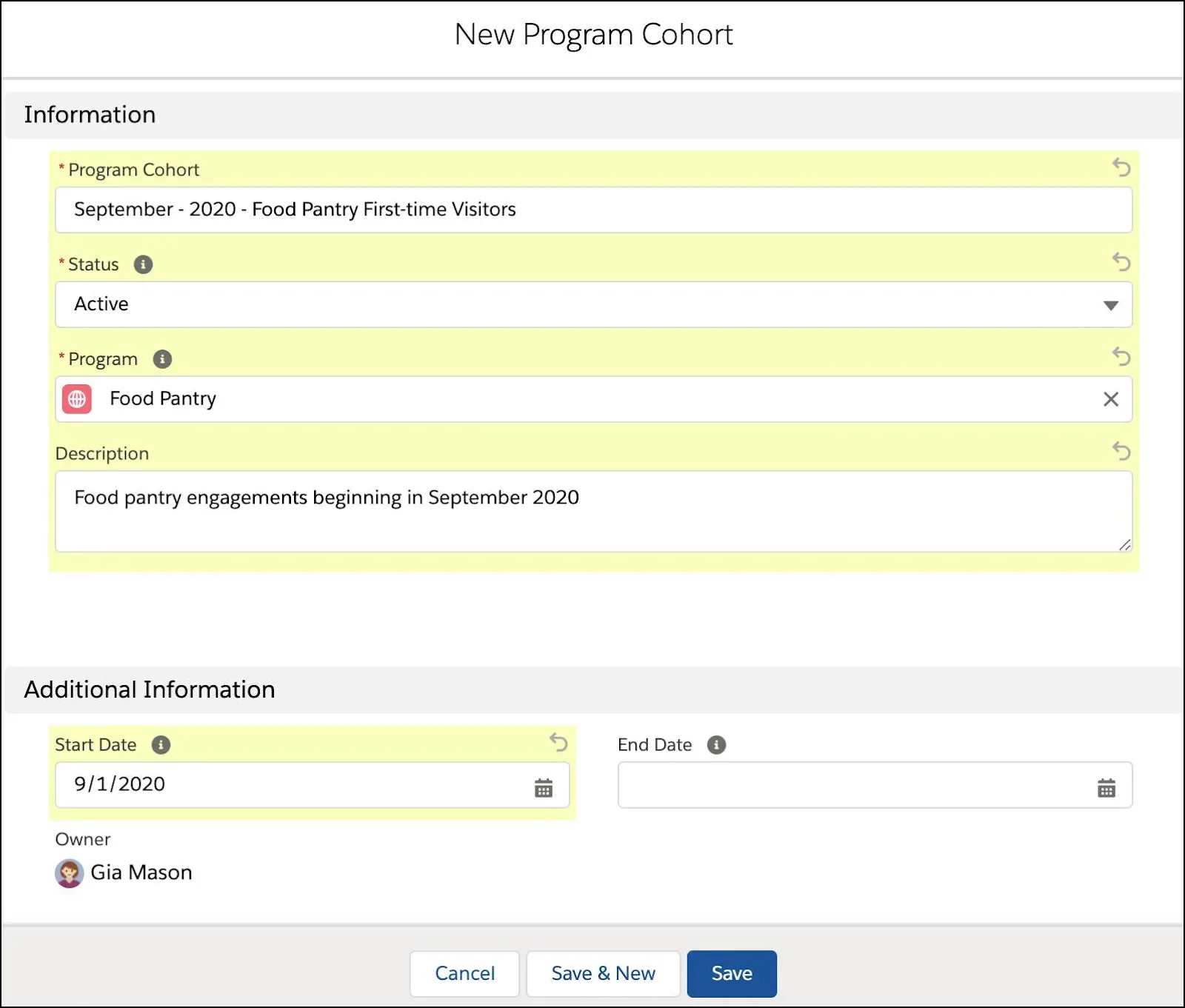
Task: Click the Program field info icon
Action: tap(163, 359)
